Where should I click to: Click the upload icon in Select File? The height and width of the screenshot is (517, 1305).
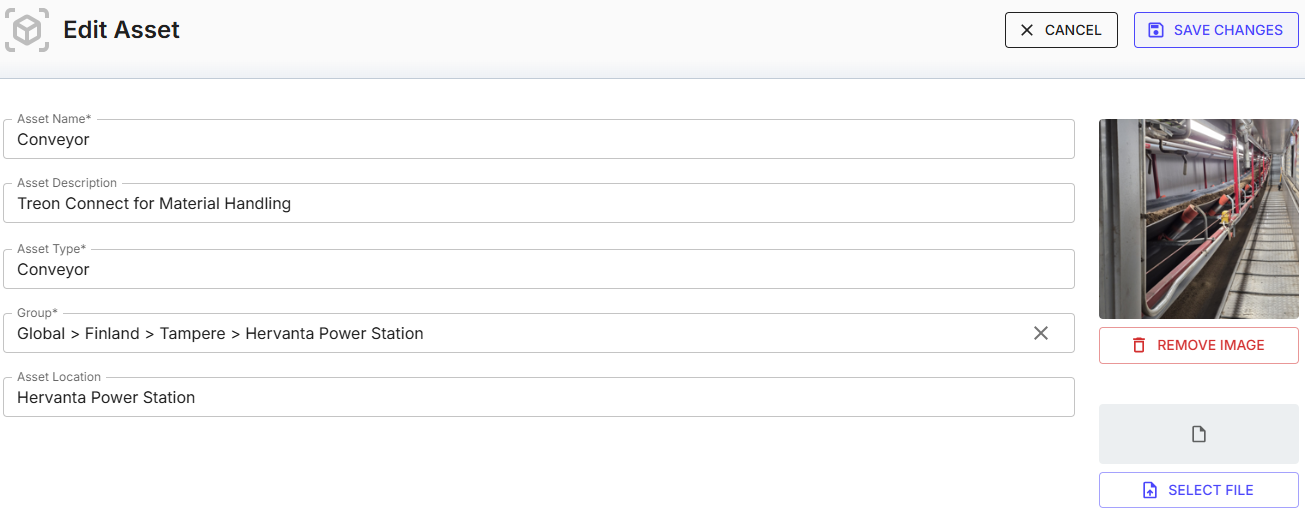point(1150,490)
